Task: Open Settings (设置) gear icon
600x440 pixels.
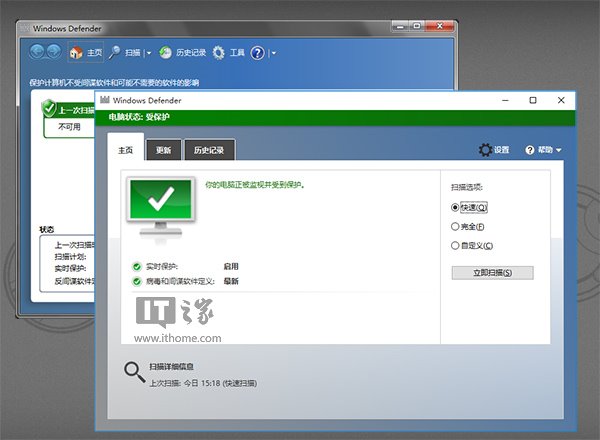Action: tap(486, 150)
